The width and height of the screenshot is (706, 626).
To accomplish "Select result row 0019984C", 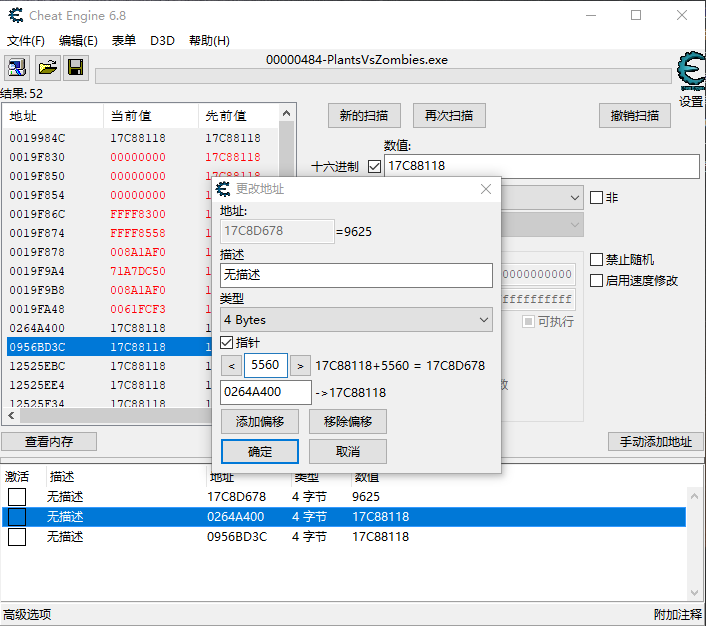I will [x=140, y=138].
